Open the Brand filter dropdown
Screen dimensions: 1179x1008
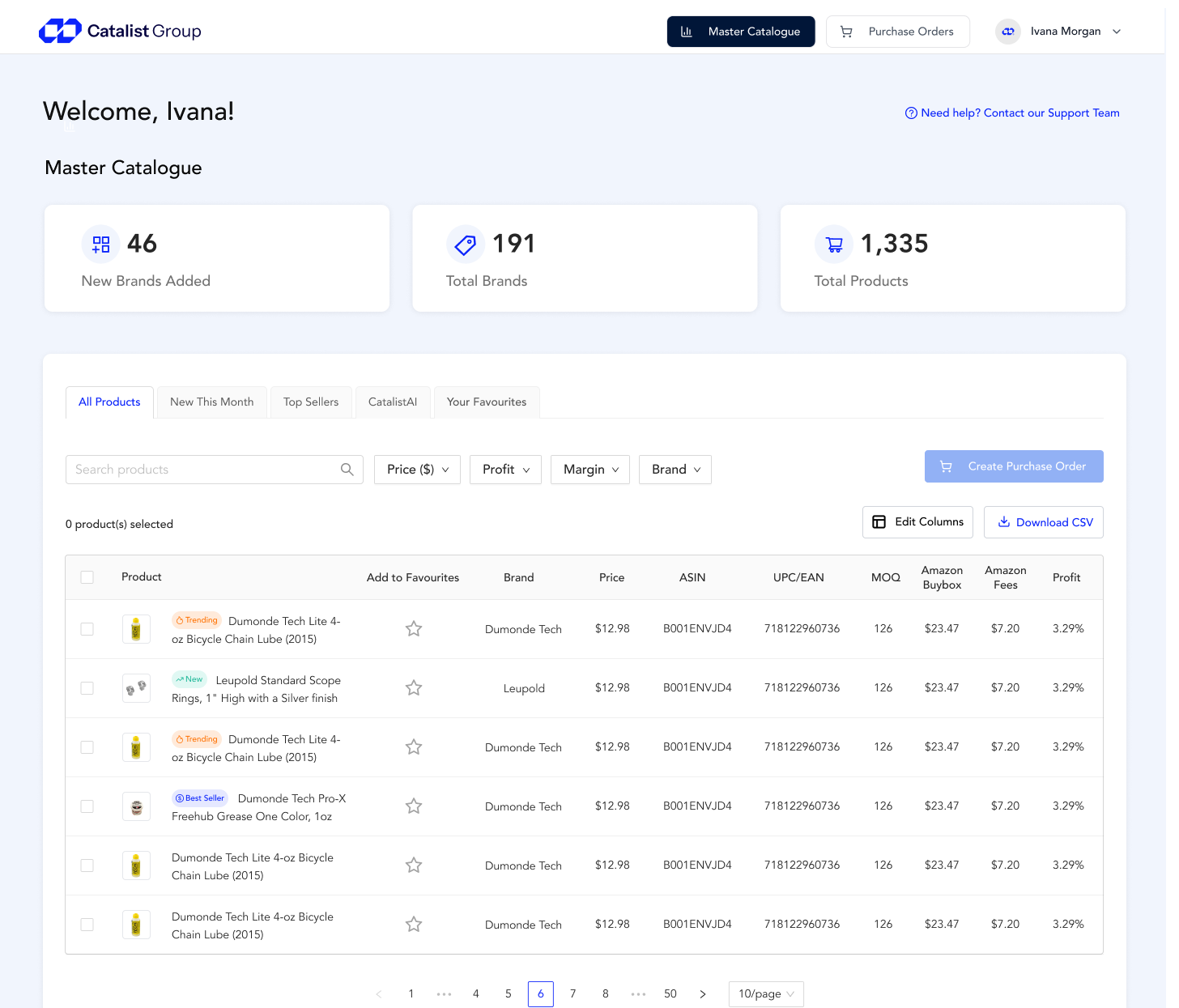(675, 470)
